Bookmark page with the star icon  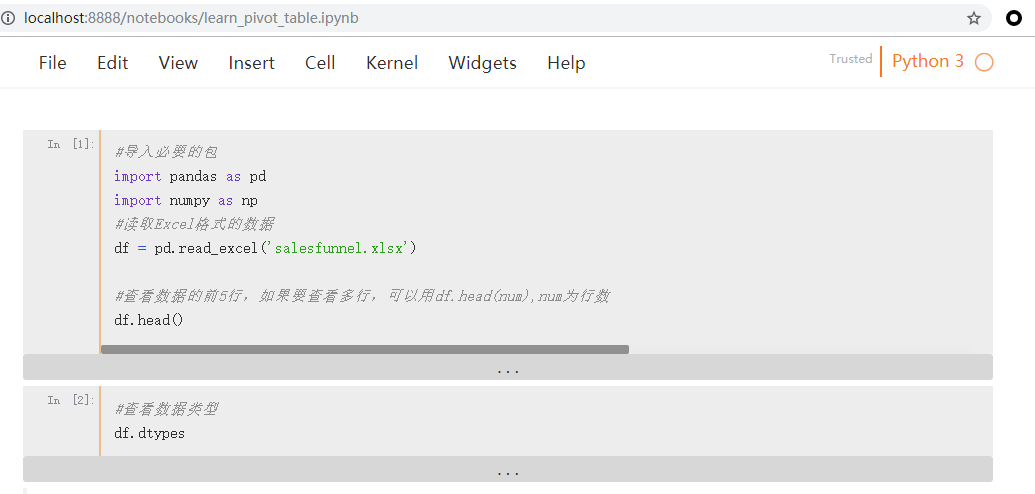point(974,18)
